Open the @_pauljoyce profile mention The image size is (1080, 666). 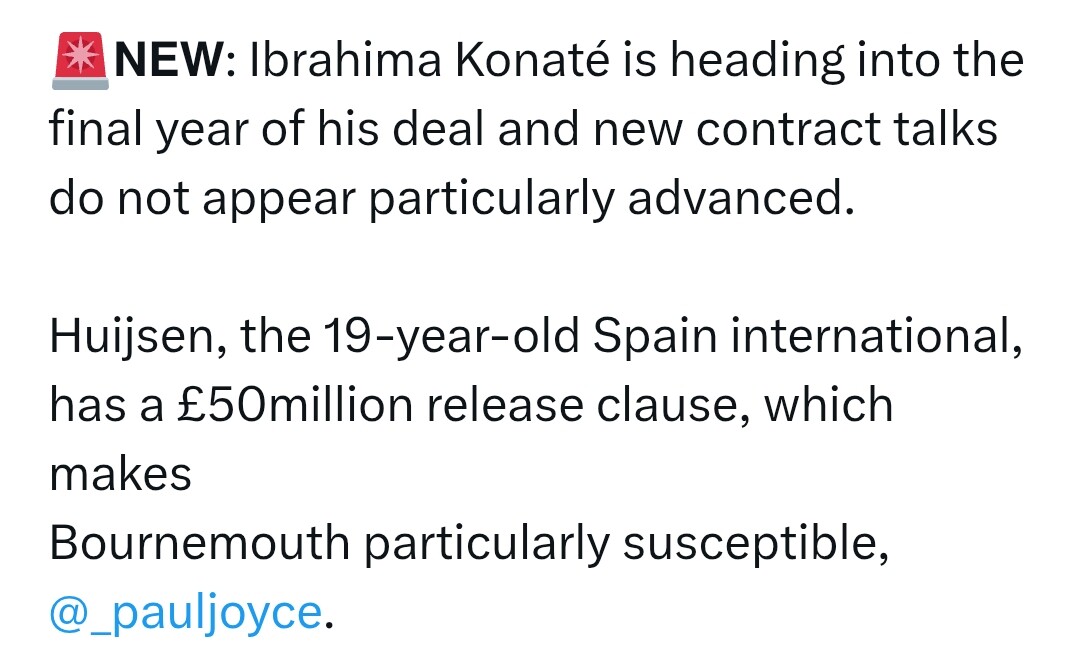point(185,612)
